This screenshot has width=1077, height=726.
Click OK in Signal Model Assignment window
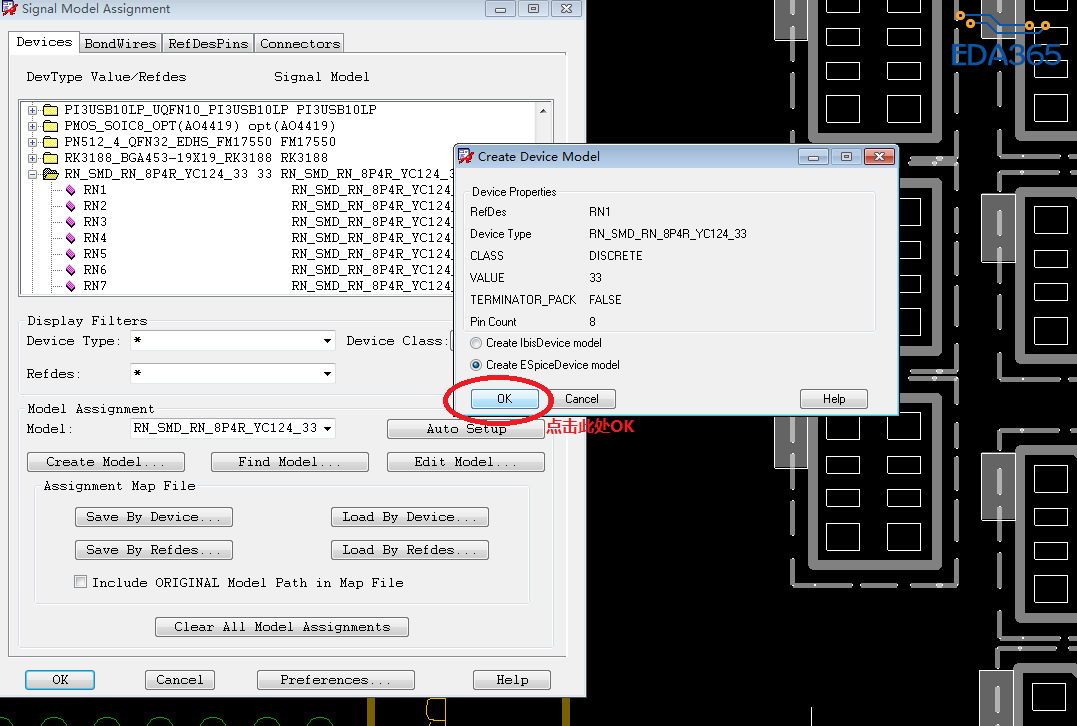[x=60, y=680]
